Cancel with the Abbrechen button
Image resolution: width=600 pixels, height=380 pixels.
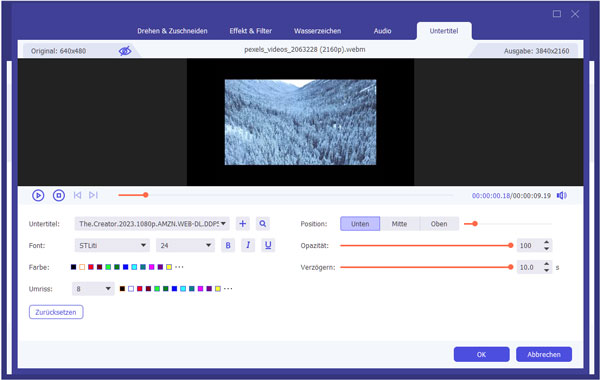point(544,354)
